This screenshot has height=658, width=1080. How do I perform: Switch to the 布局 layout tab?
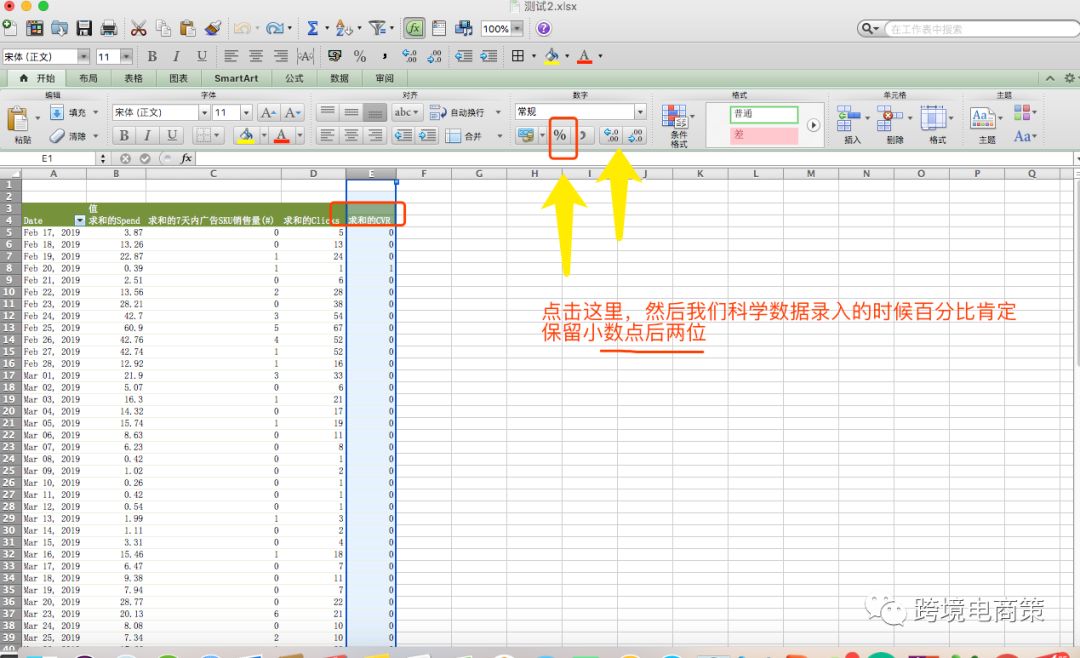88,78
